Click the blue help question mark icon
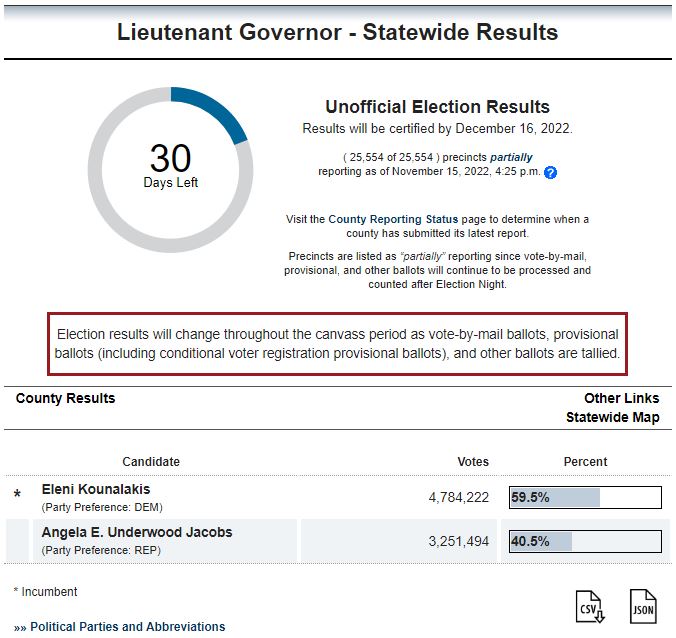 [550, 172]
